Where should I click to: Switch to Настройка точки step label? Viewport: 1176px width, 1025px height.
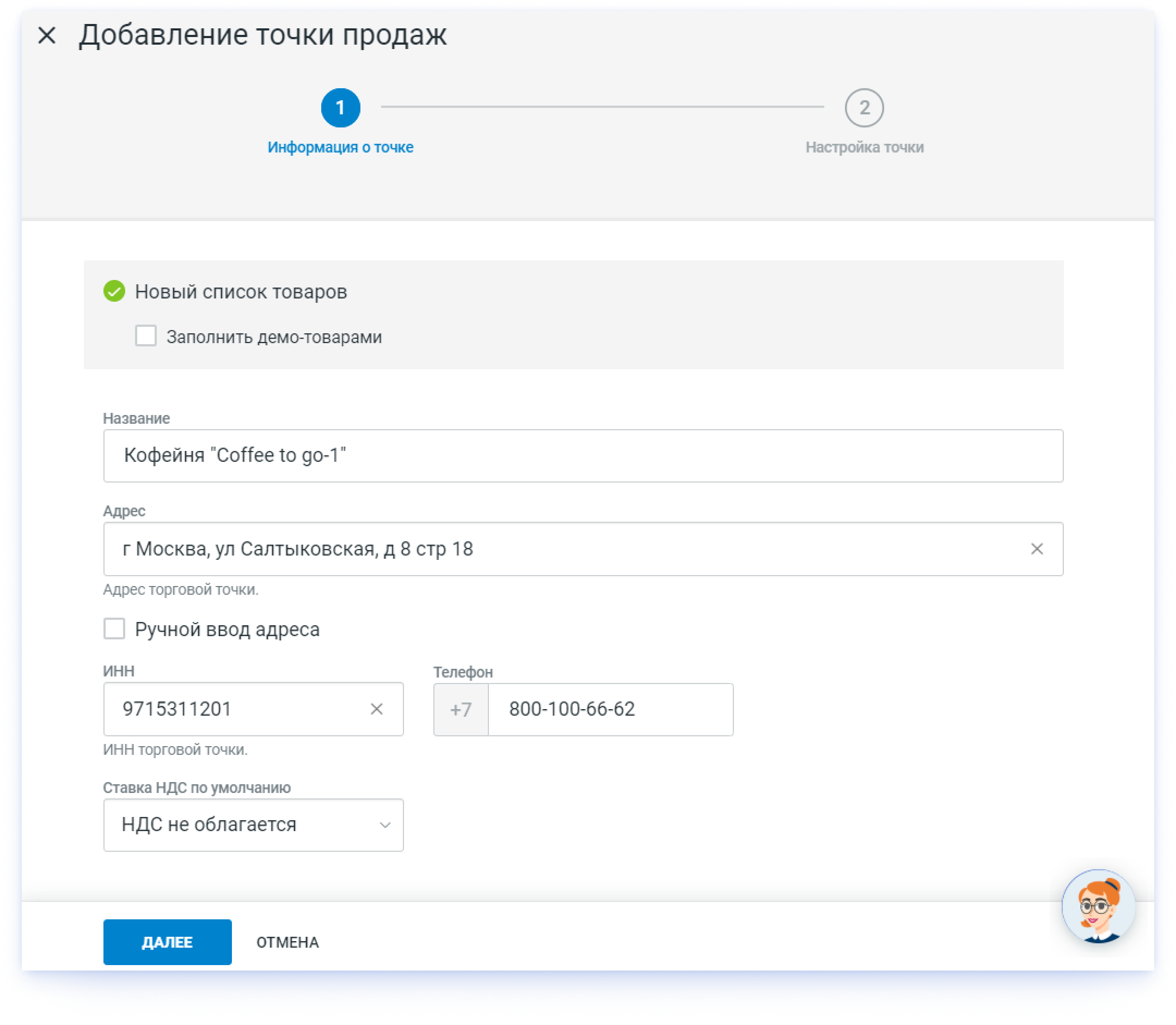[x=864, y=148]
